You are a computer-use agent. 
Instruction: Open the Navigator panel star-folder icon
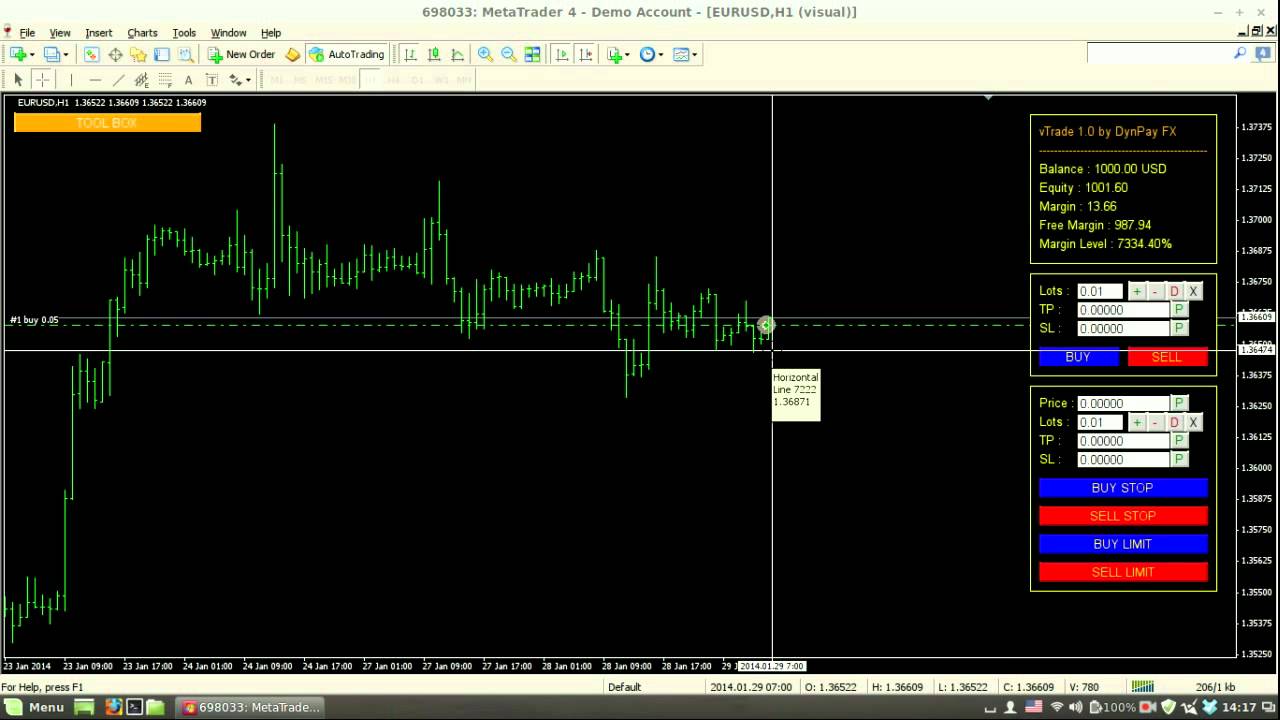138,54
